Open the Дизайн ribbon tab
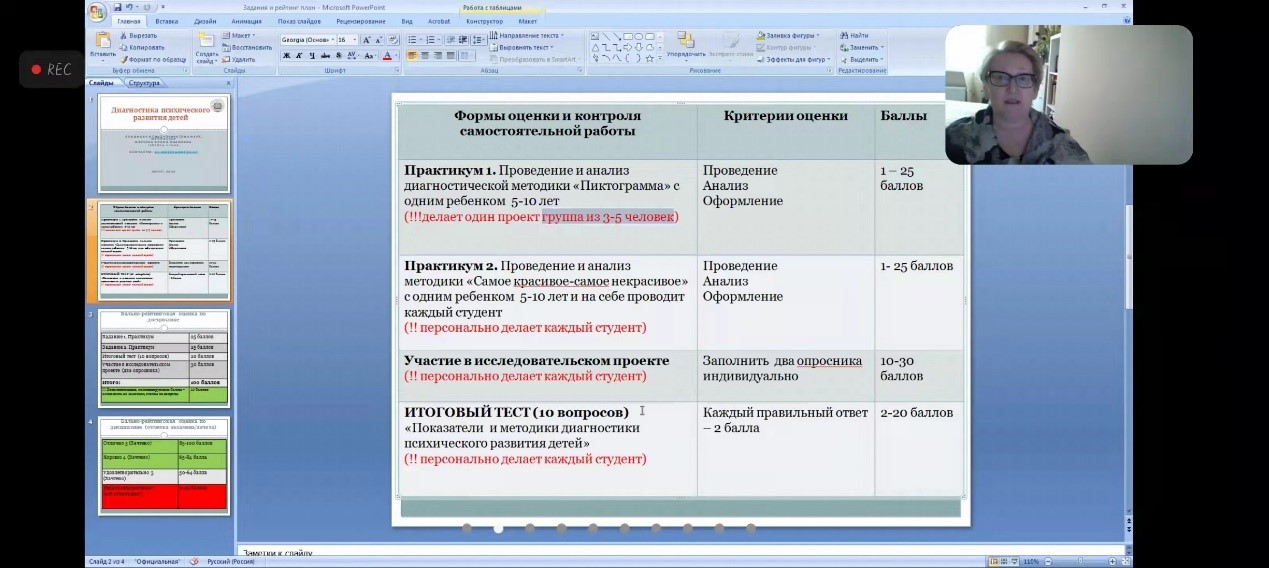 click(205, 21)
